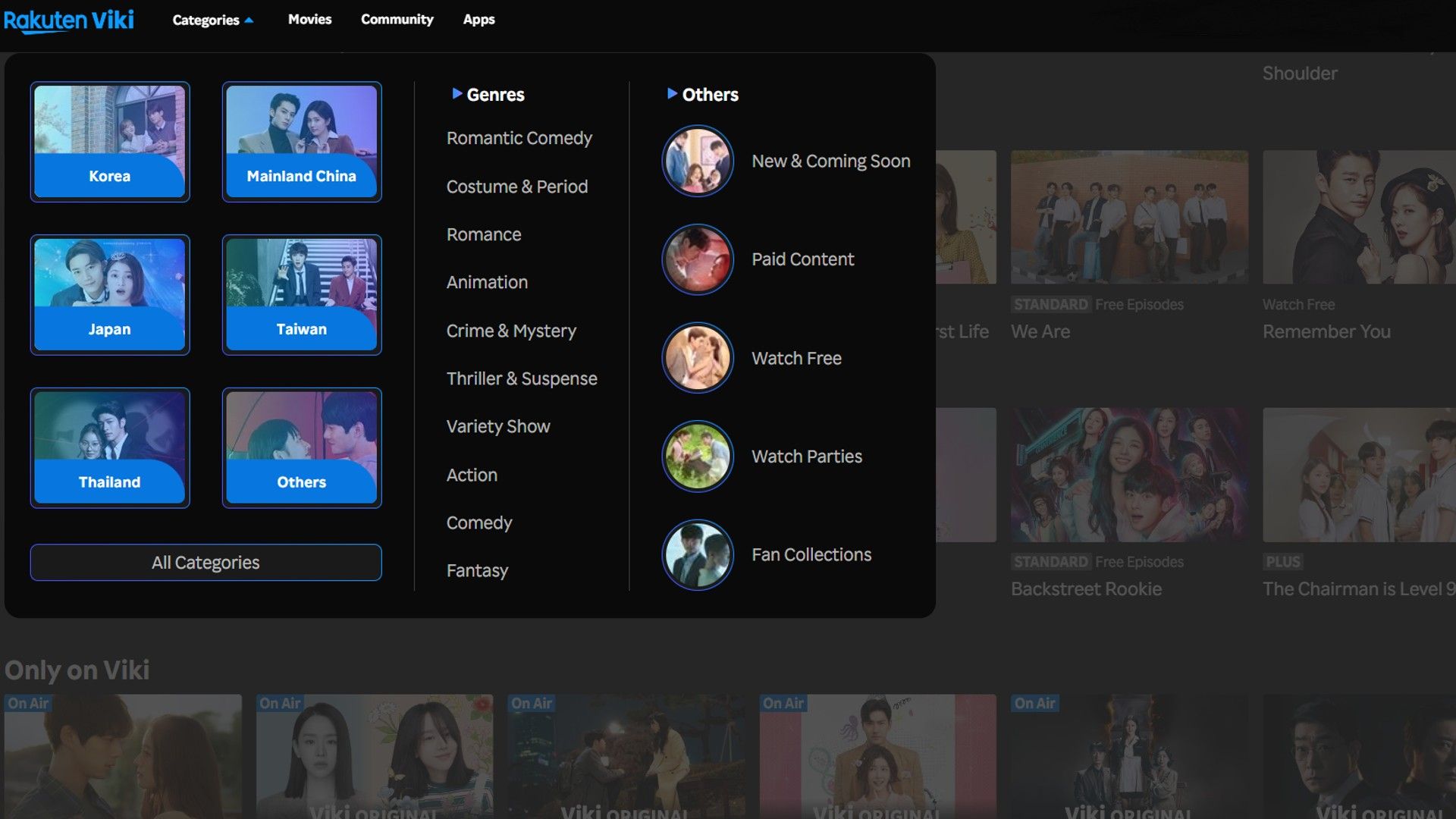1456x819 pixels.
Task: Click the Fan Collections circular icon
Action: [x=697, y=555]
